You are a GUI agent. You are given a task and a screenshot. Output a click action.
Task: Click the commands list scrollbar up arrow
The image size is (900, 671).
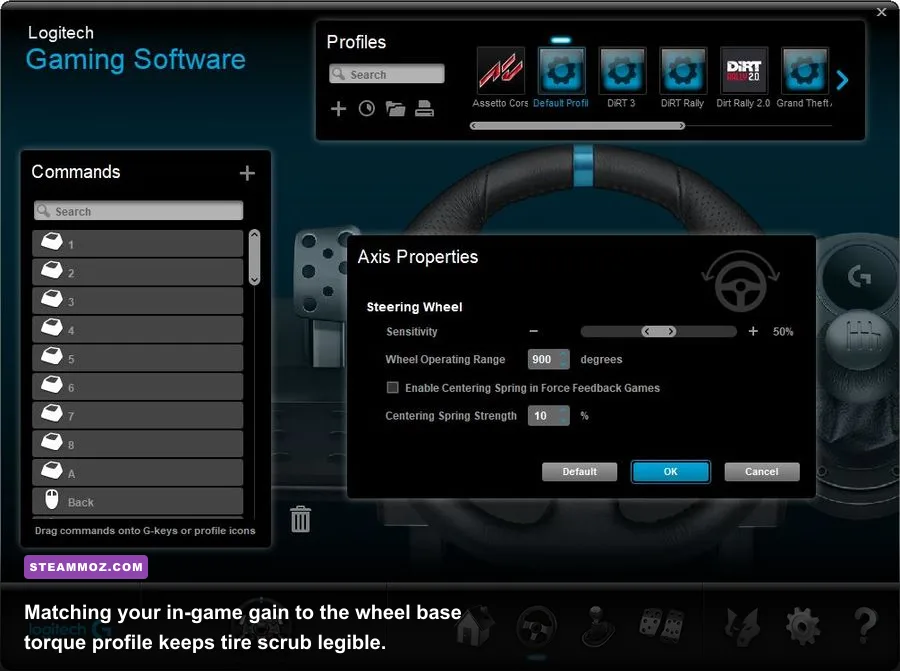click(254, 235)
